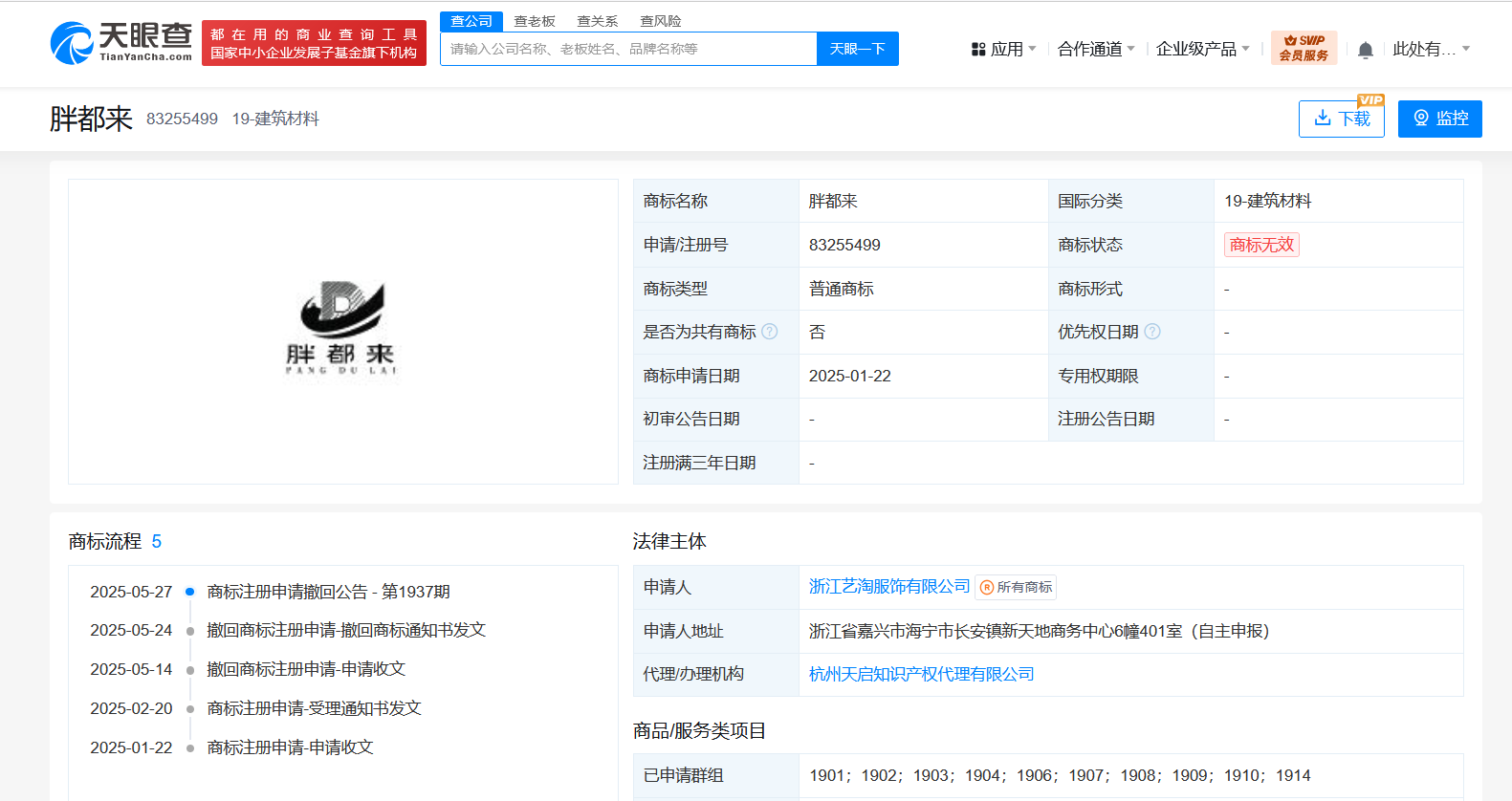Switch to the 查老板 search tab
This screenshot has width=1512, height=801.
535,21
